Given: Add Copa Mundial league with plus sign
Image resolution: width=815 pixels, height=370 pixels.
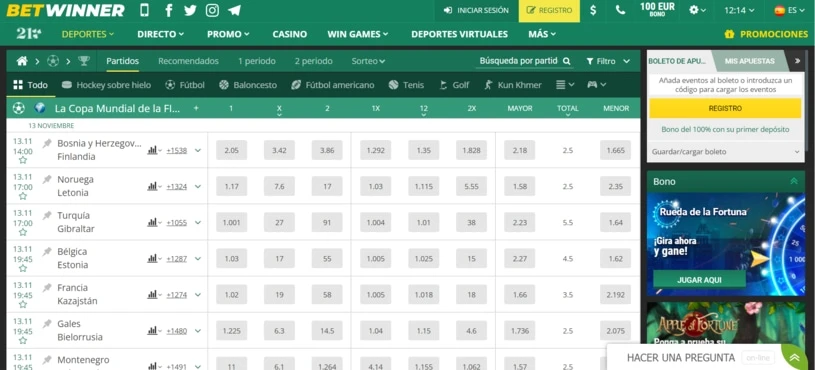Looking at the screenshot, I should tap(196, 108).
